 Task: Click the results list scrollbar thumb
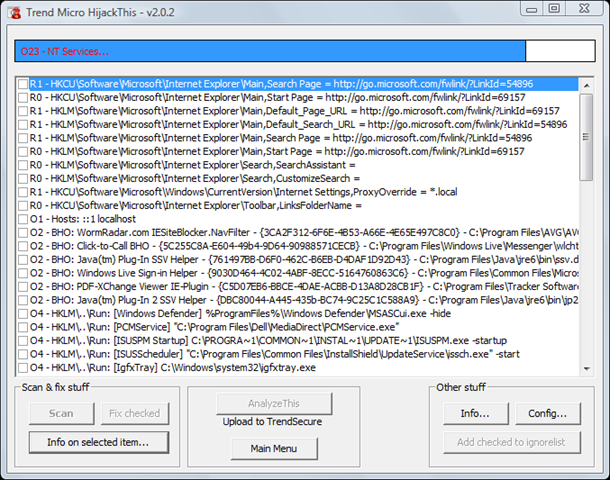586,137
